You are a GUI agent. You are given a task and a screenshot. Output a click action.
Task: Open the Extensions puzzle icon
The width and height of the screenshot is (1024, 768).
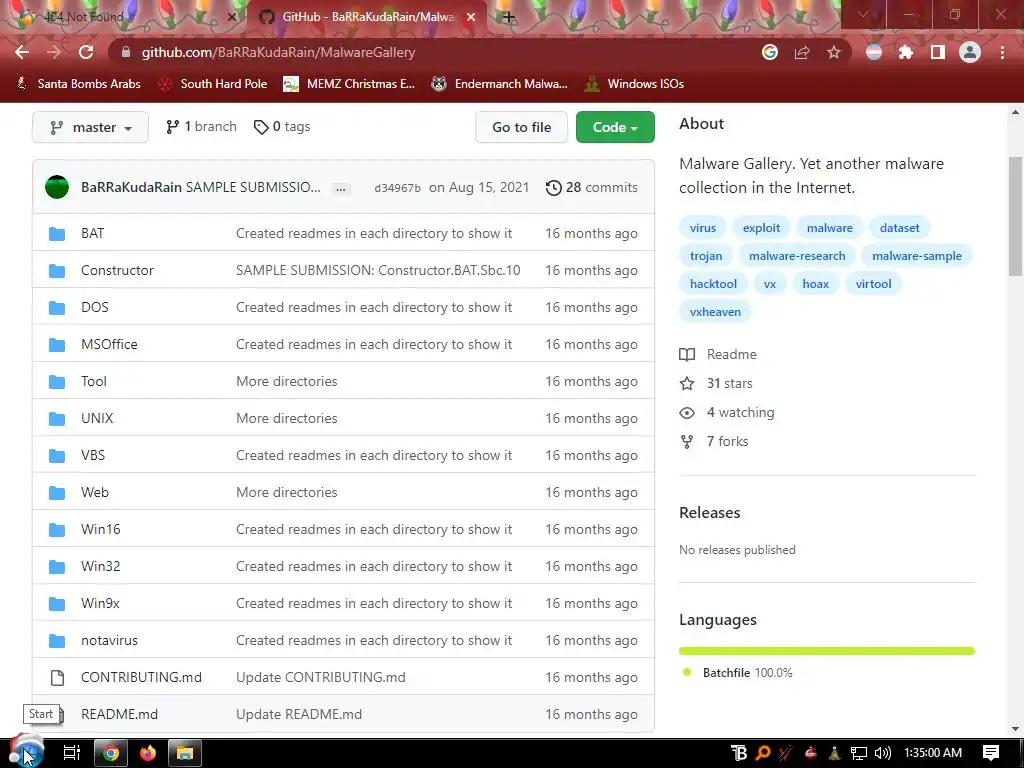[x=906, y=52]
